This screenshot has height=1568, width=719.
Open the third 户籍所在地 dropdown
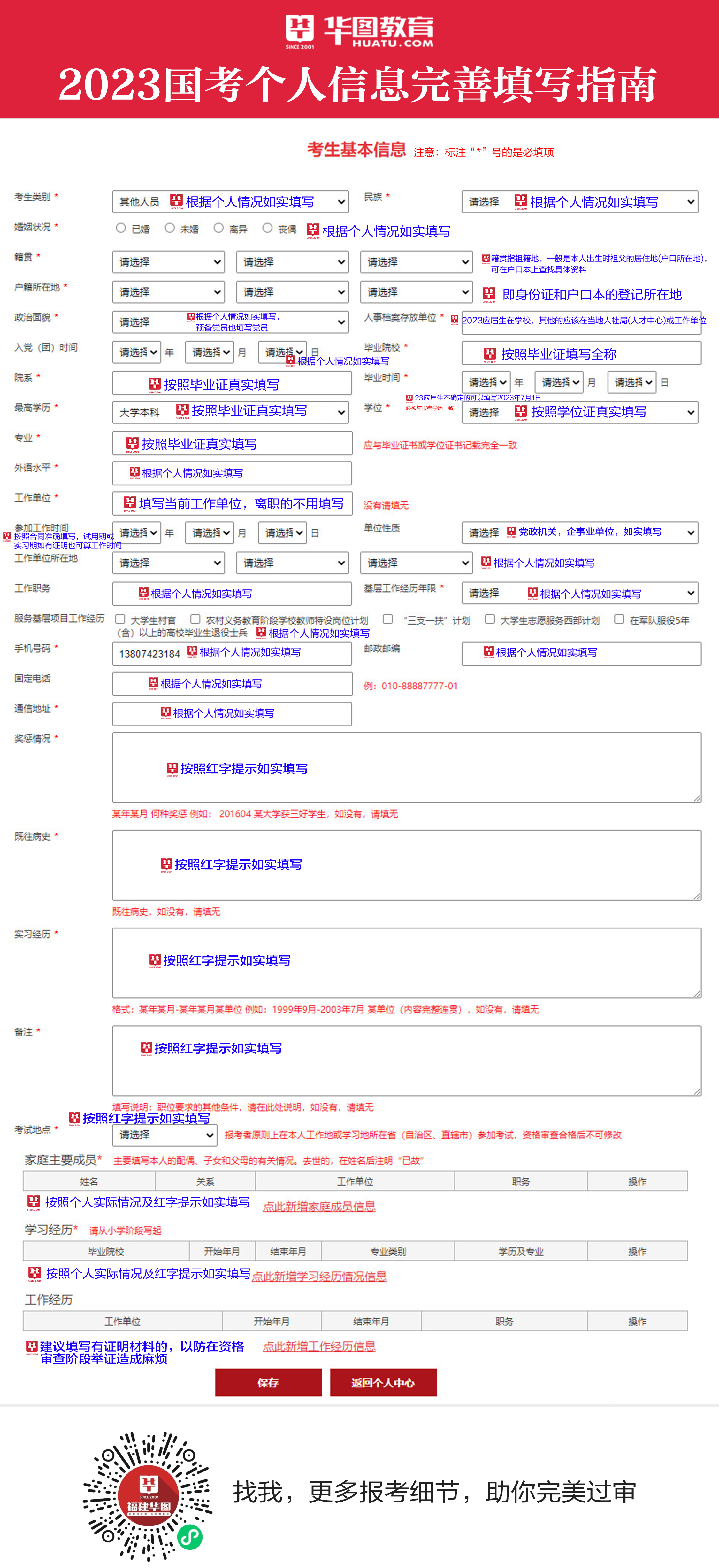(x=417, y=292)
